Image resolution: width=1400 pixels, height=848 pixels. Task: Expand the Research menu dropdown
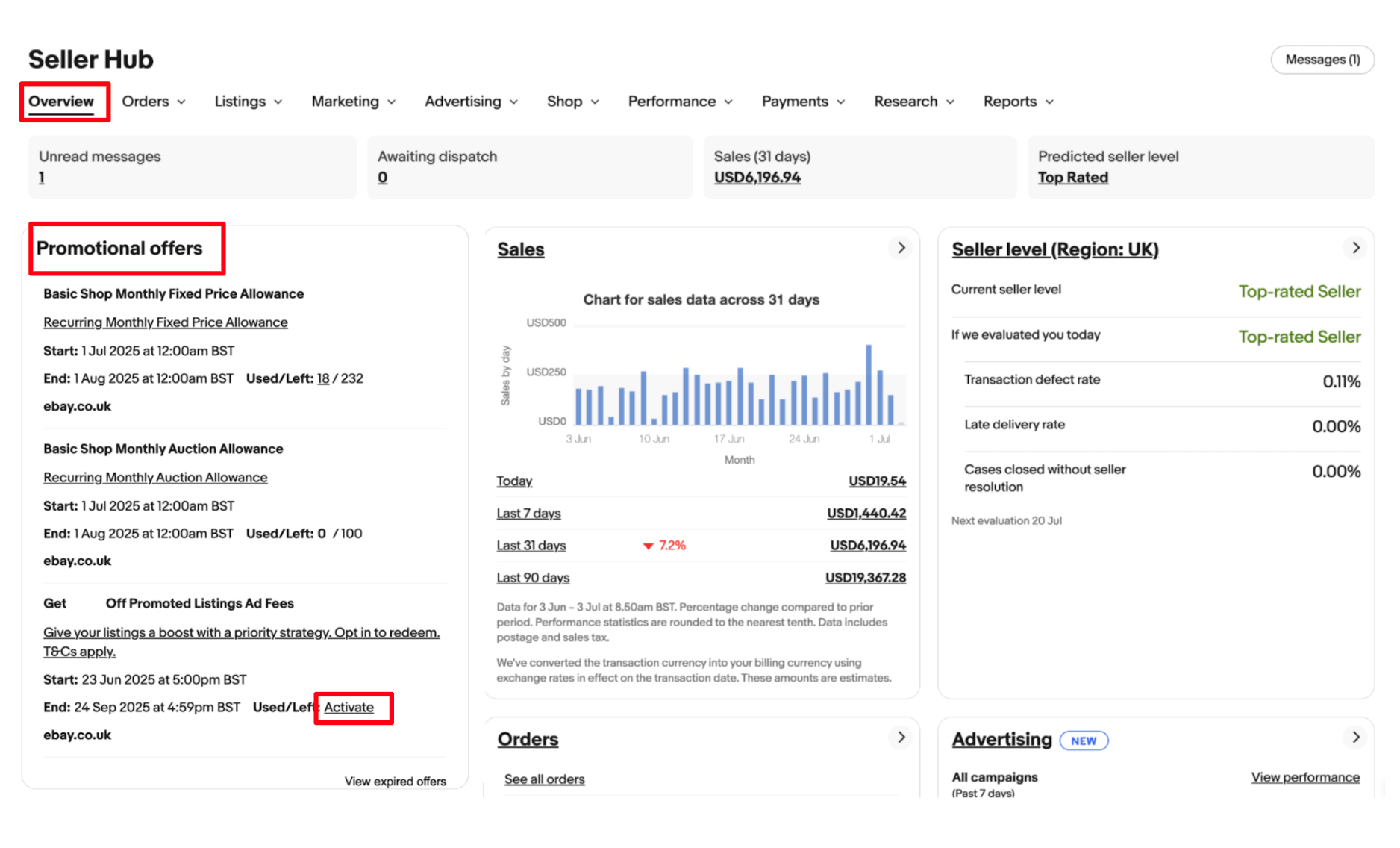coord(915,102)
